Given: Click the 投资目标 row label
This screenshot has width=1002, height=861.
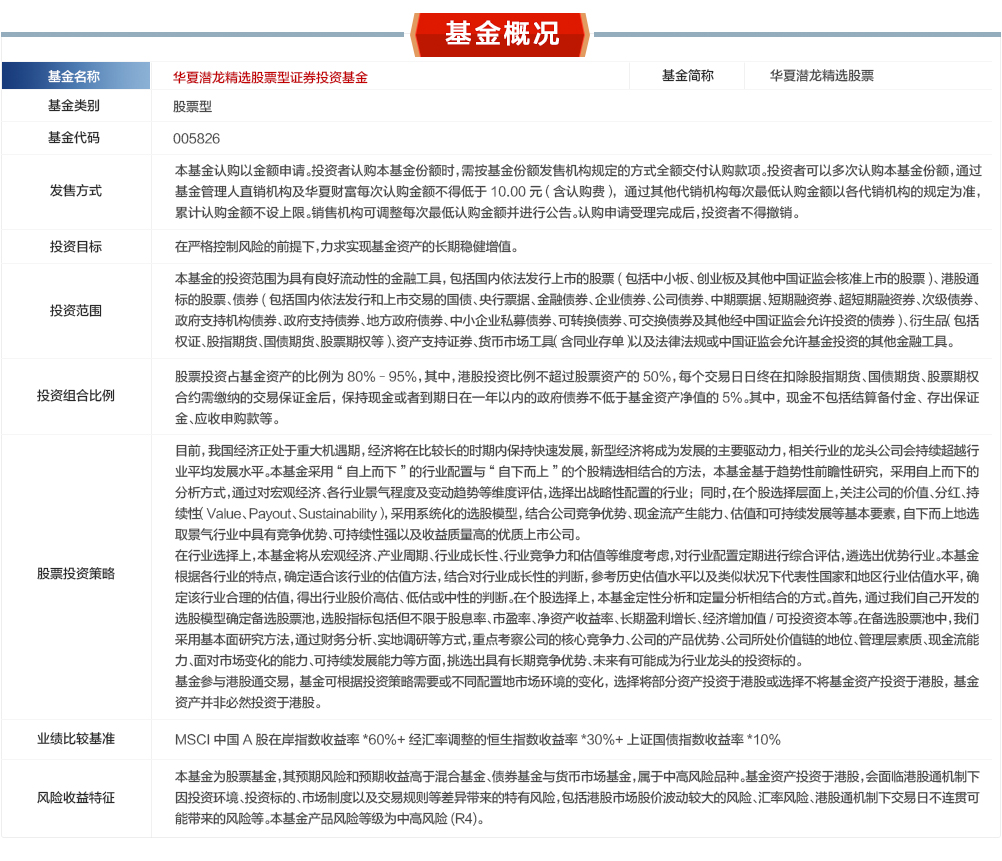Looking at the screenshot, I should [x=75, y=246].
